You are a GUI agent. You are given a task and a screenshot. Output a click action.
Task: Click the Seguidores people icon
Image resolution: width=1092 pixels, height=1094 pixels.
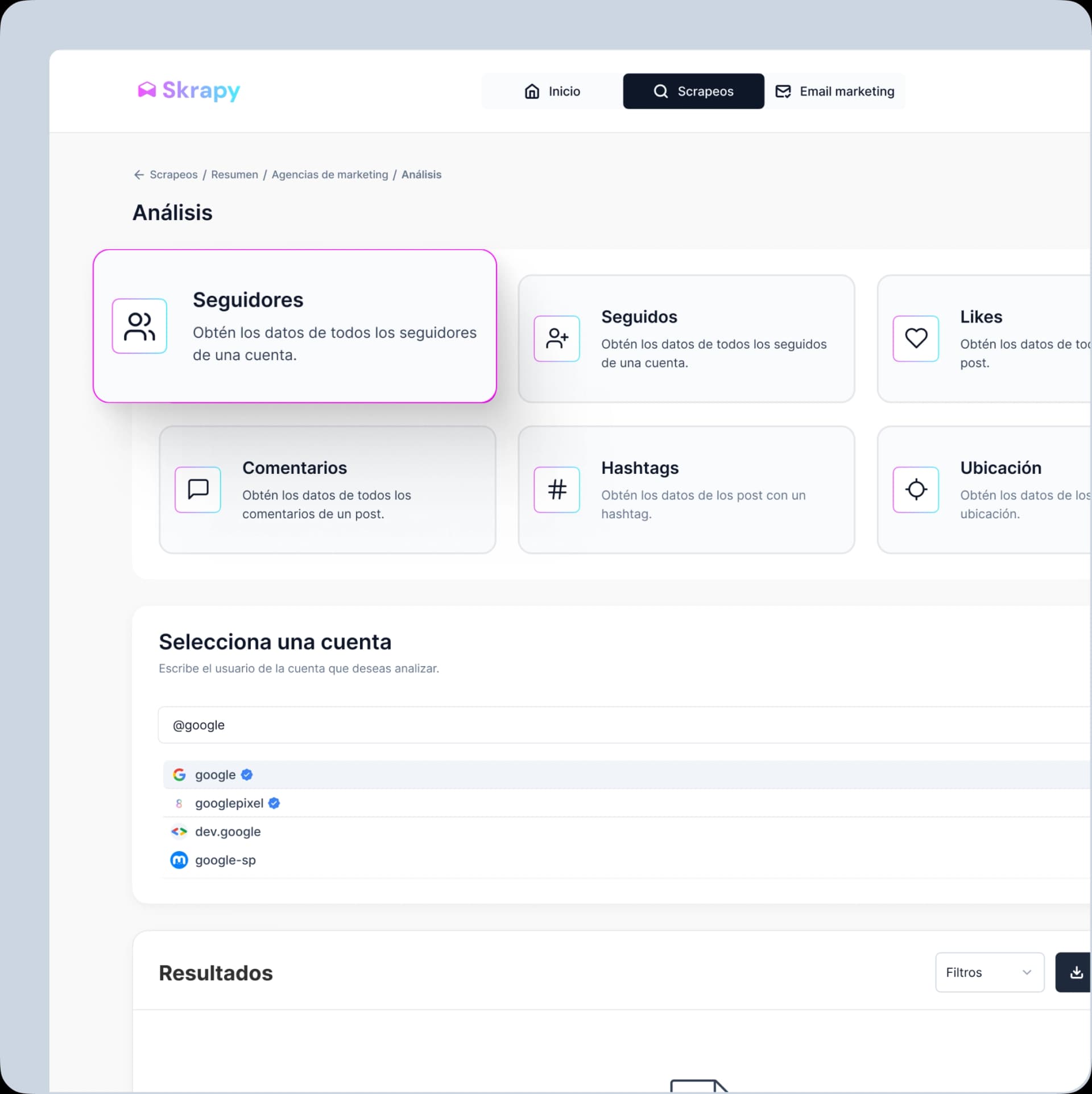pos(139,327)
